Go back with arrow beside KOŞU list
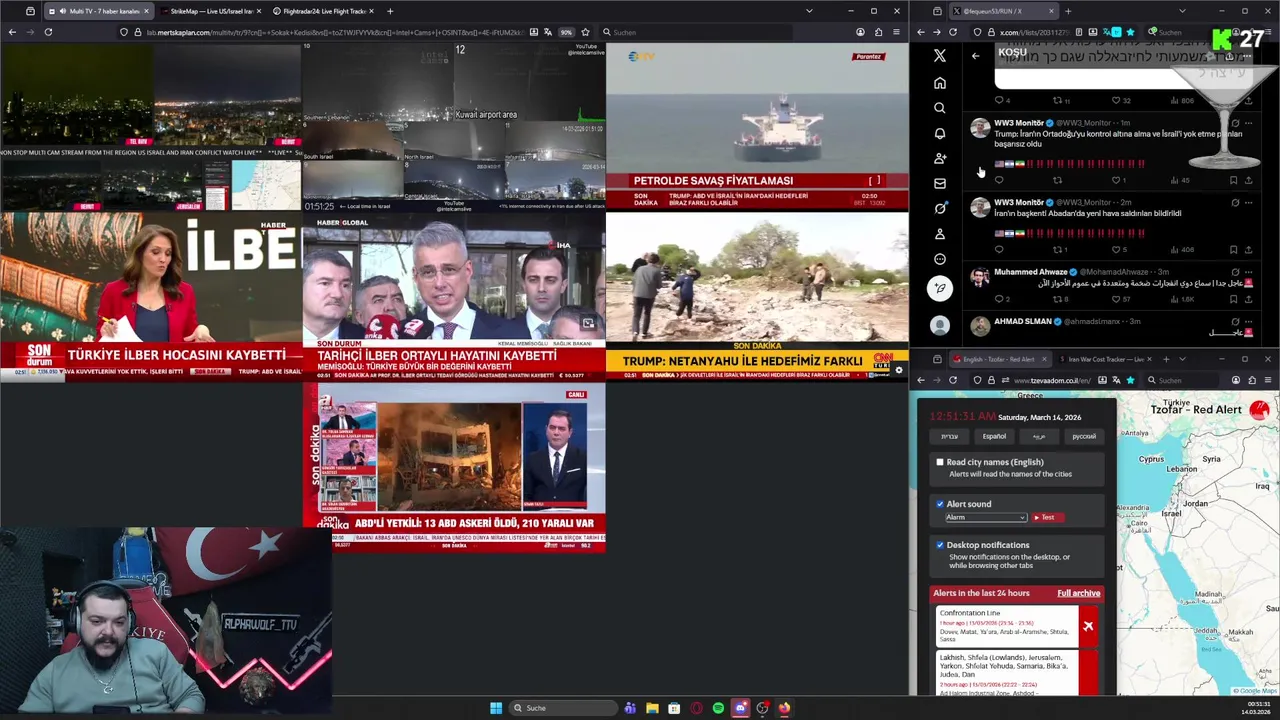 point(975,56)
